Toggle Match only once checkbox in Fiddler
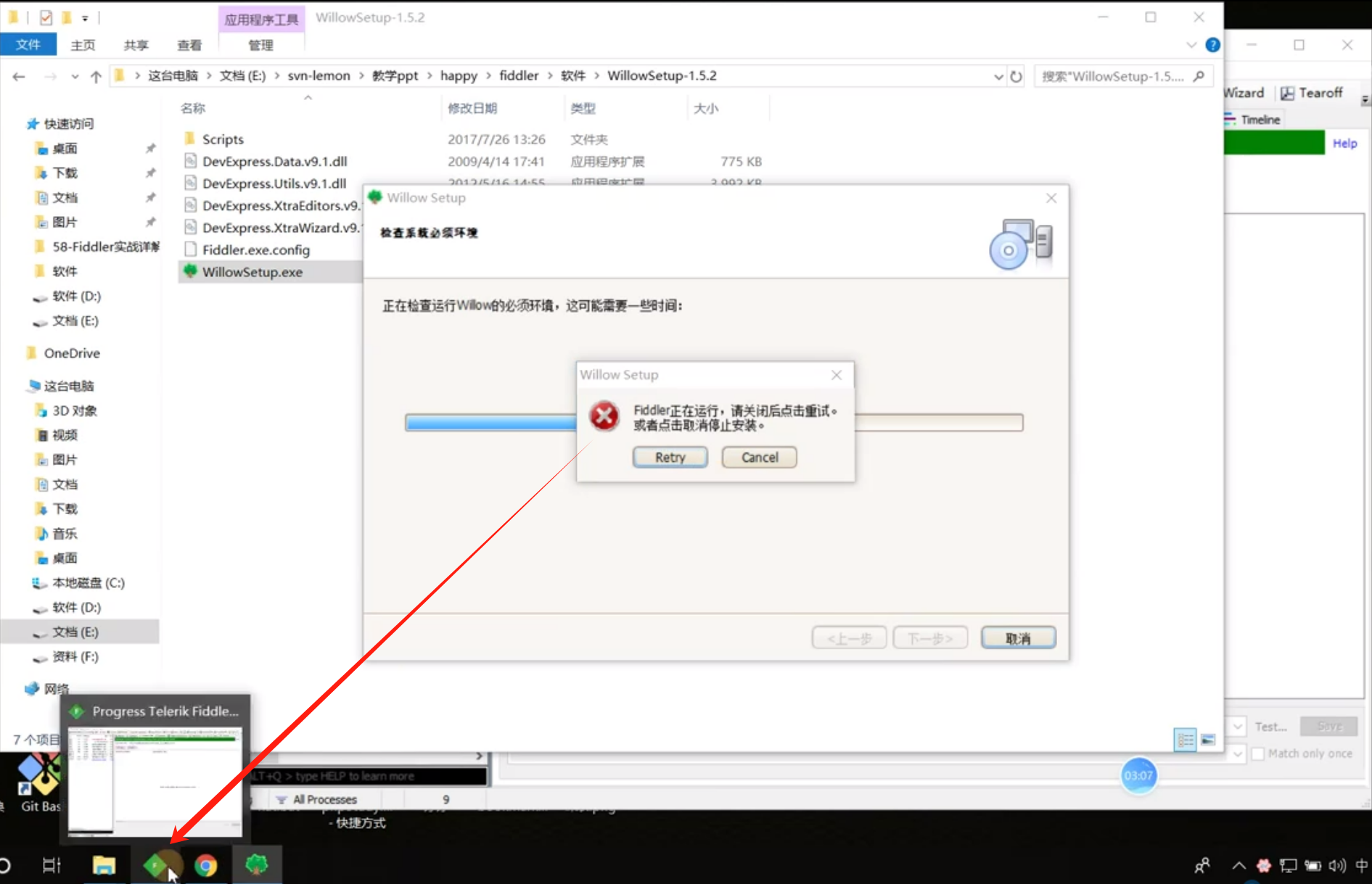The width and height of the screenshot is (1372, 884). click(1258, 754)
